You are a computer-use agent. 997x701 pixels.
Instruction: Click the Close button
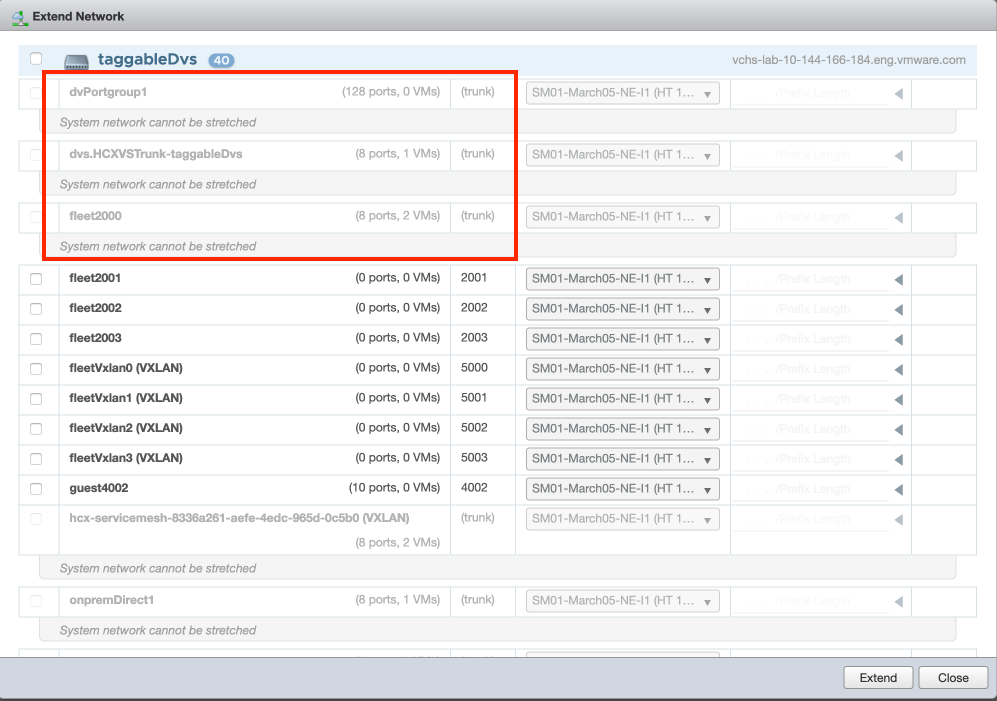(x=952, y=677)
